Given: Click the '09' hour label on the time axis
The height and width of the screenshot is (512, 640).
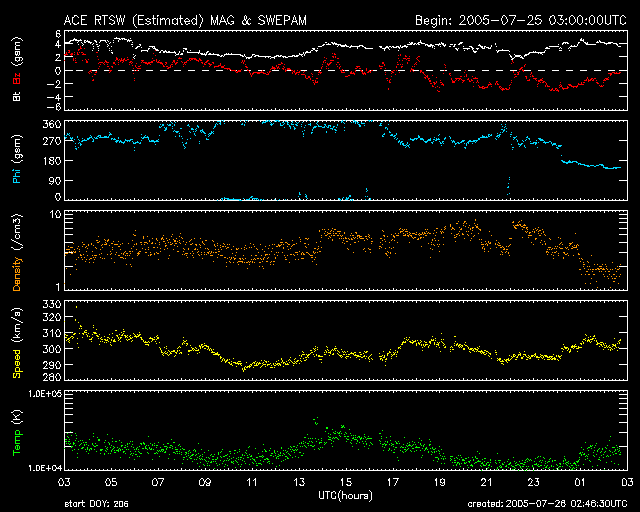Looking at the screenshot, I should 204,483.
